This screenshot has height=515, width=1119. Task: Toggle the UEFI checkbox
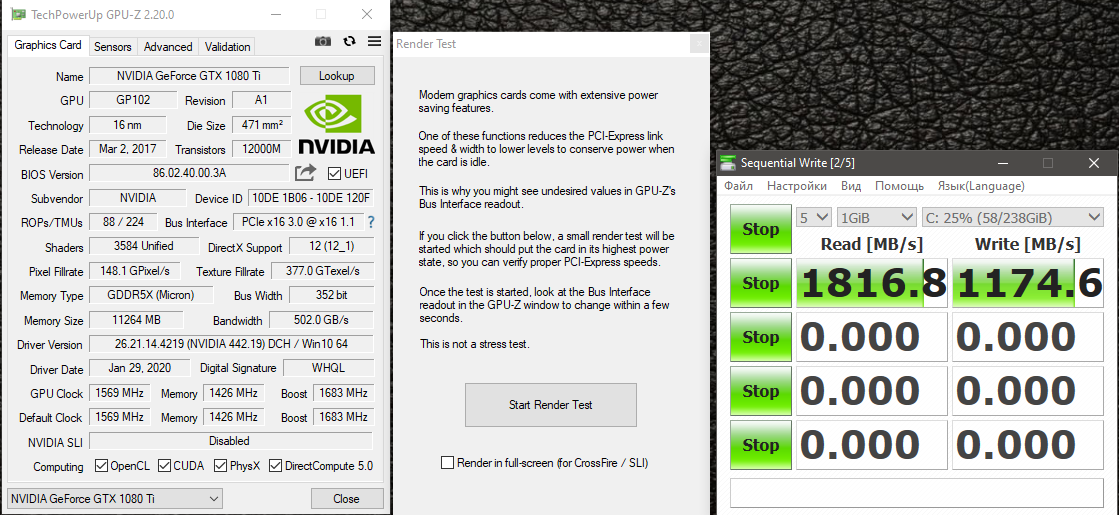tap(333, 173)
